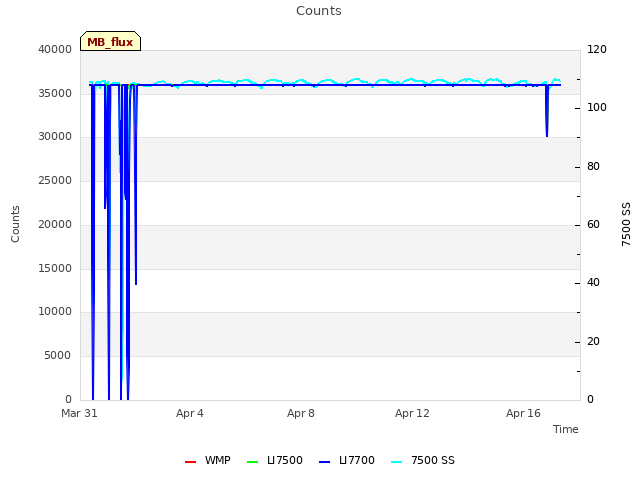The image size is (640, 480).
Task: Click the 7500 SS right axis title
Action: click(x=626, y=224)
